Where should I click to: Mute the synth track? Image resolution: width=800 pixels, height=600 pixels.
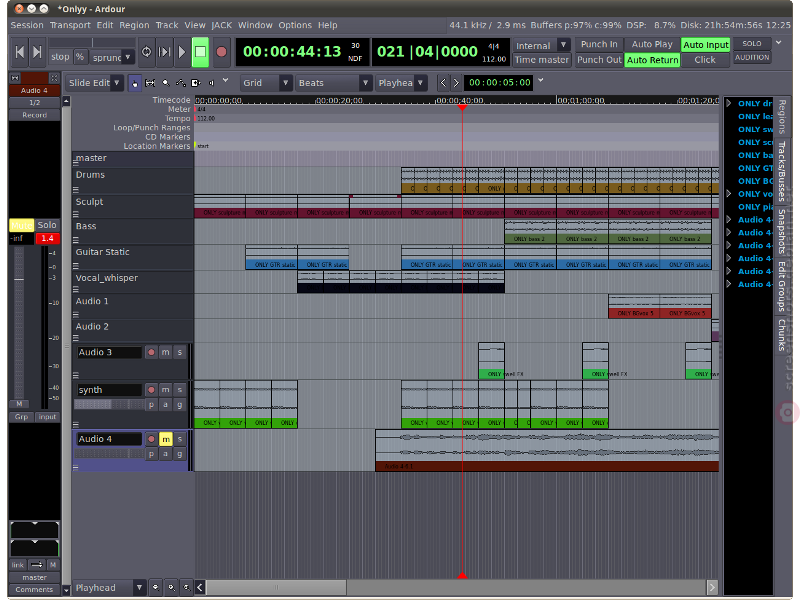pyautogui.click(x=166, y=390)
